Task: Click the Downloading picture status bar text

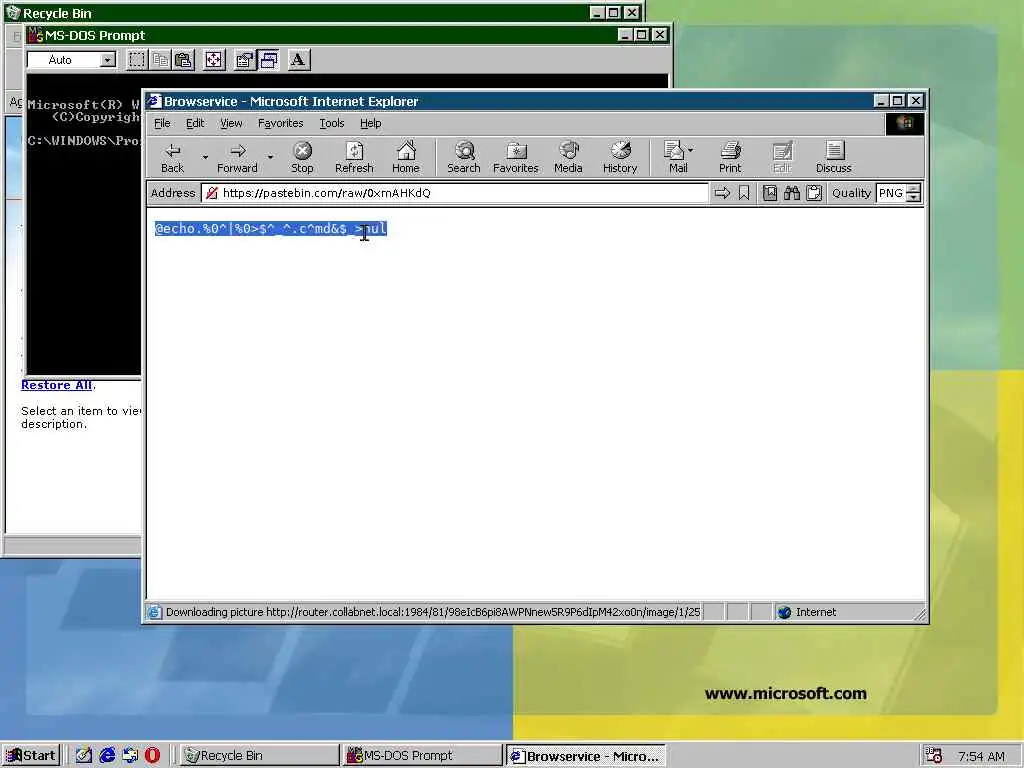Action: click(x=433, y=612)
